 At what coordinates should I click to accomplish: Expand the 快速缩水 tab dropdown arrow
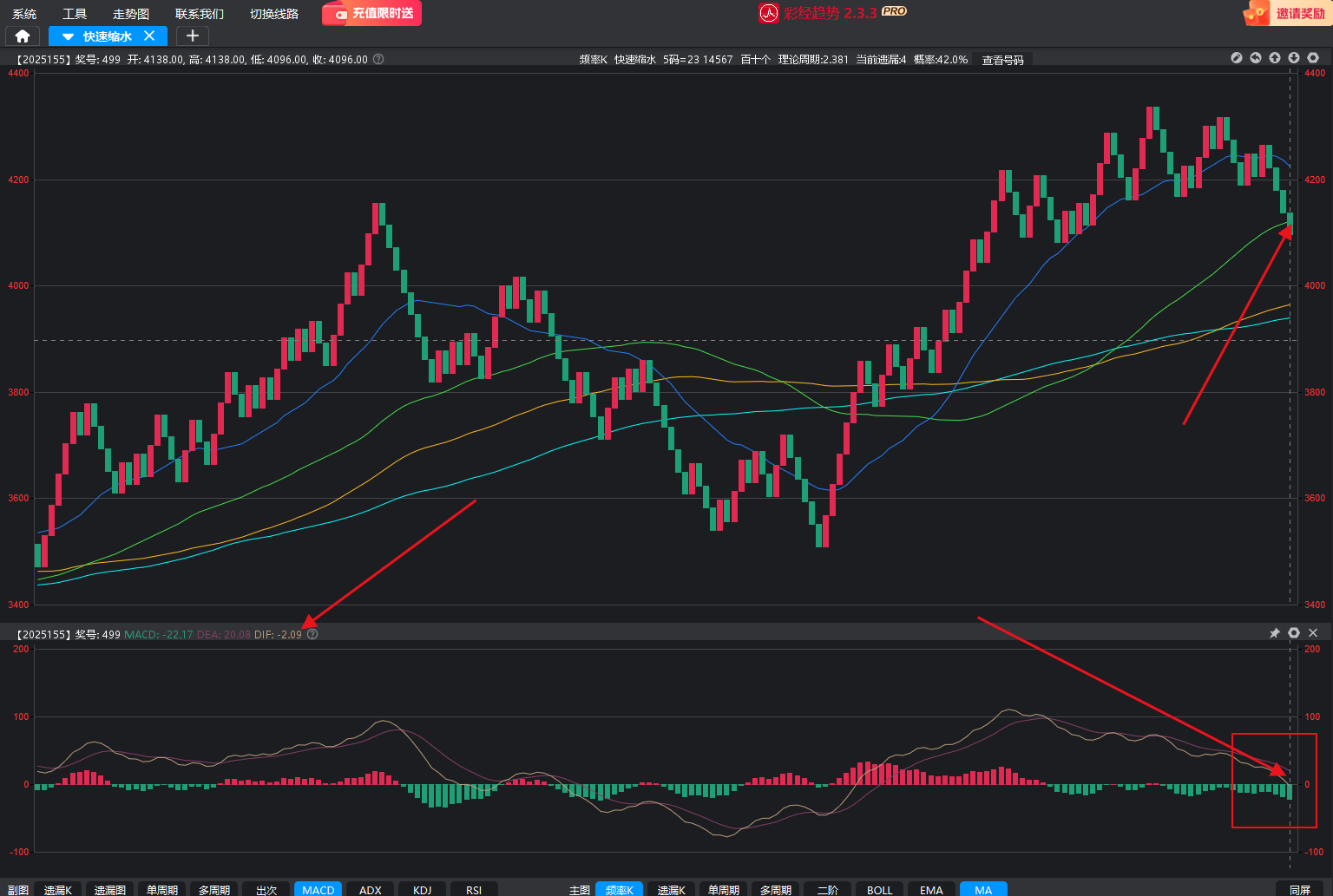tap(68, 36)
